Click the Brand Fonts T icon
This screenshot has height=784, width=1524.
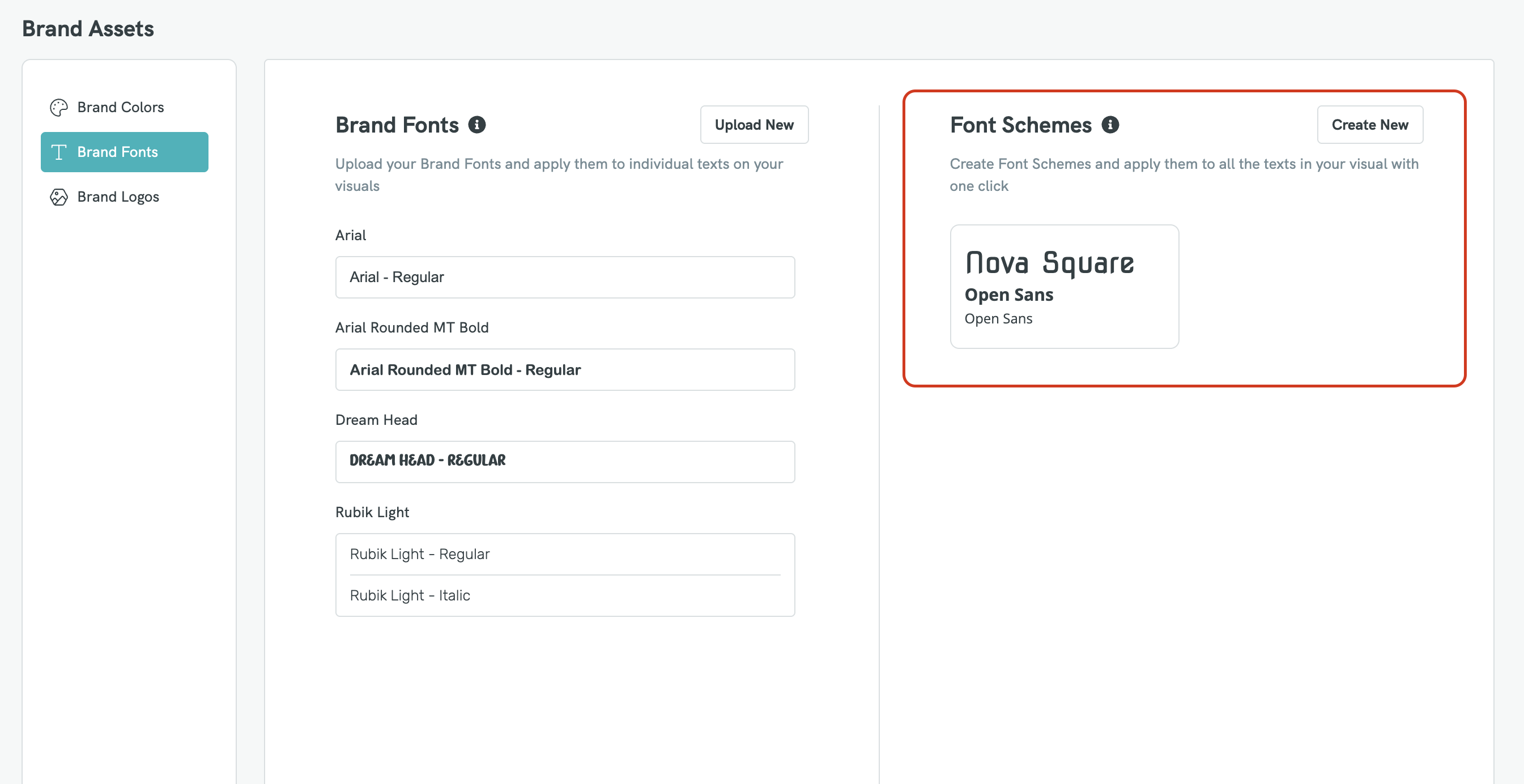click(58, 152)
